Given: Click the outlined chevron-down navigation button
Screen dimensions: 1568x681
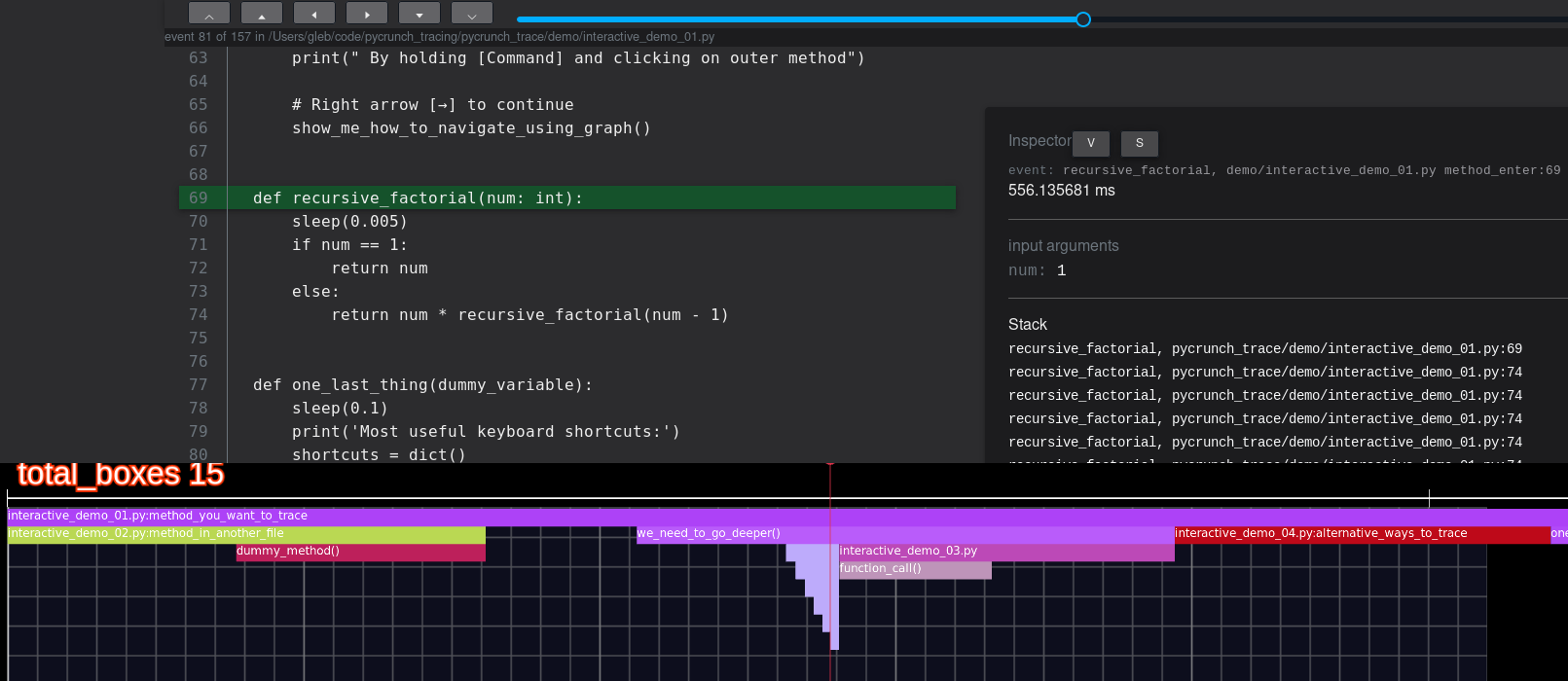Looking at the screenshot, I should pyautogui.click(x=472, y=14).
